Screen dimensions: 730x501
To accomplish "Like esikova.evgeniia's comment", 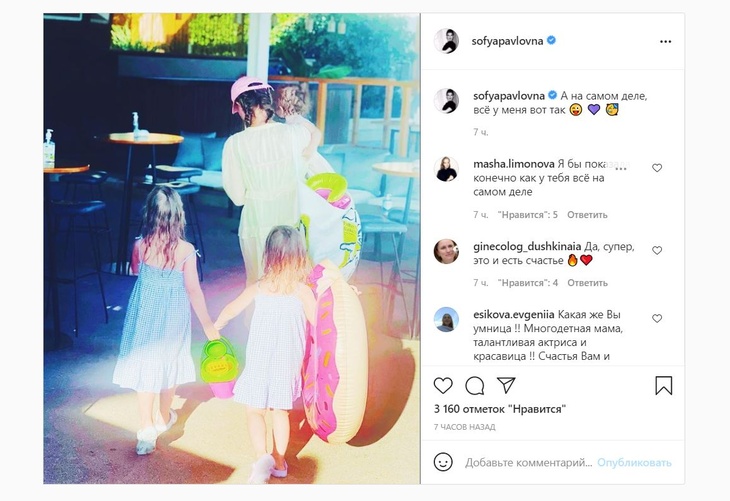I will (657, 318).
